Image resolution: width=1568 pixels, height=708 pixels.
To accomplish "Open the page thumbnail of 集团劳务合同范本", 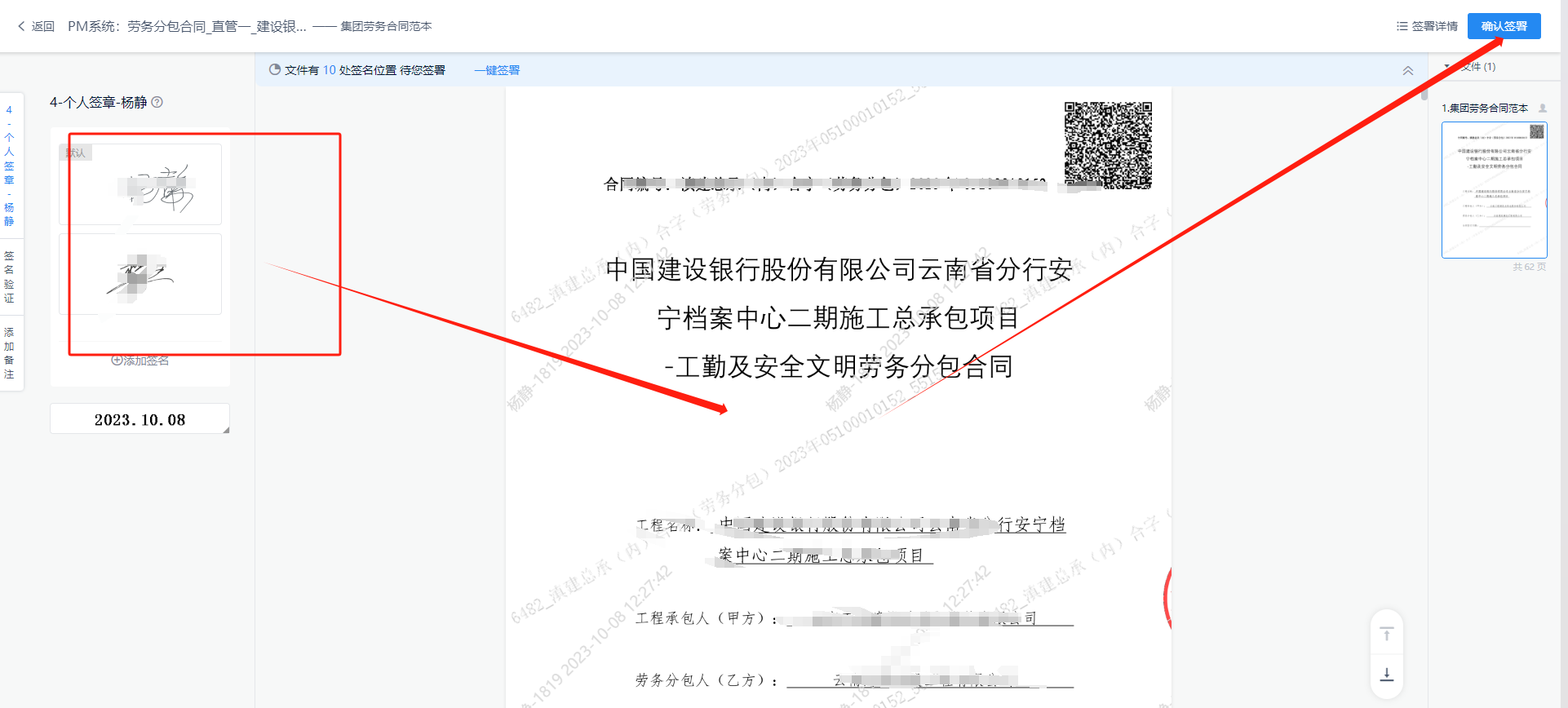I will click(1494, 190).
